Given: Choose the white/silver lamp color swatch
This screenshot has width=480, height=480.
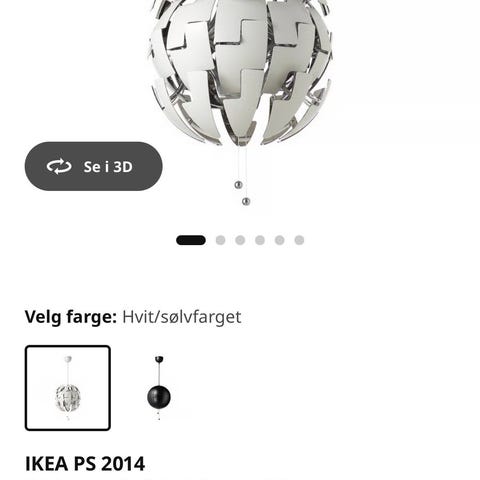Looking at the screenshot, I should pyautogui.click(x=68, y=388).
